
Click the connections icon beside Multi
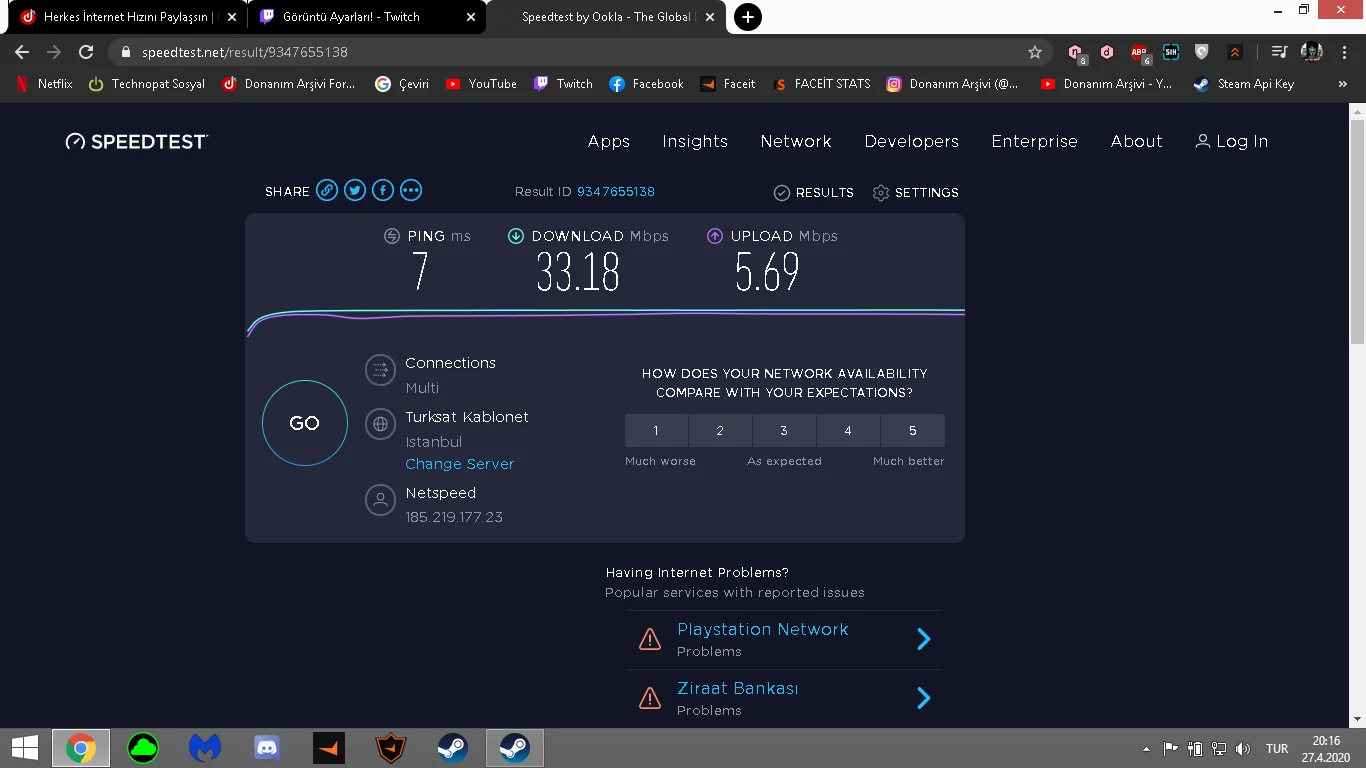pos(380,370)
